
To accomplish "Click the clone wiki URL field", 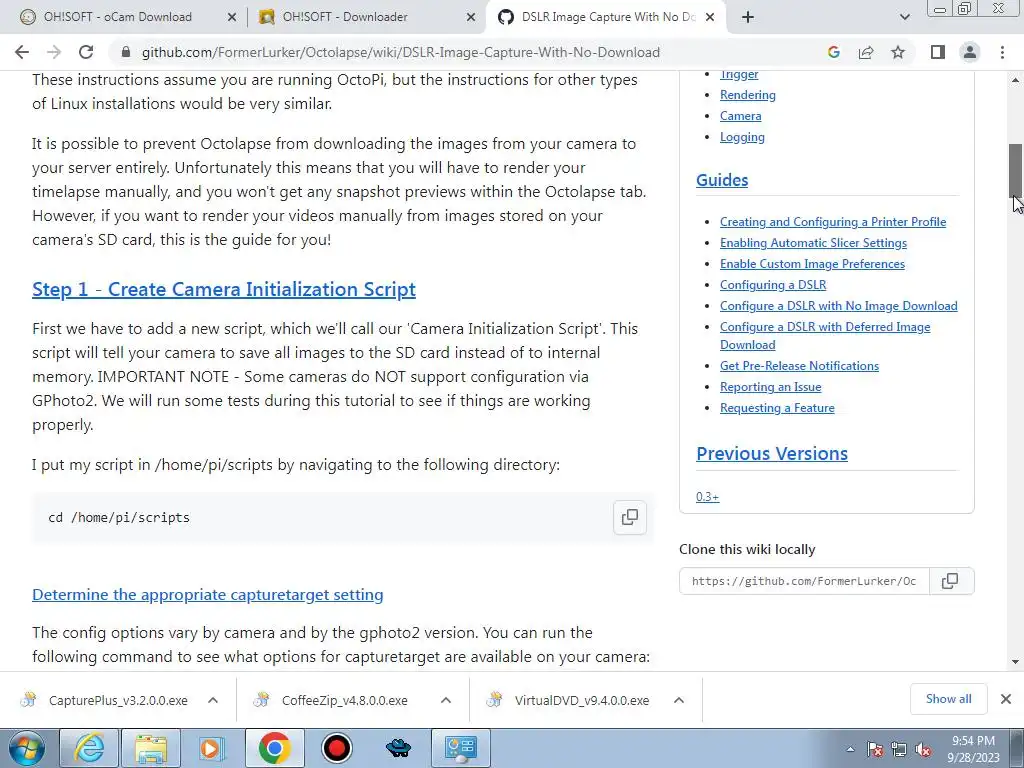I will point(804,581).
